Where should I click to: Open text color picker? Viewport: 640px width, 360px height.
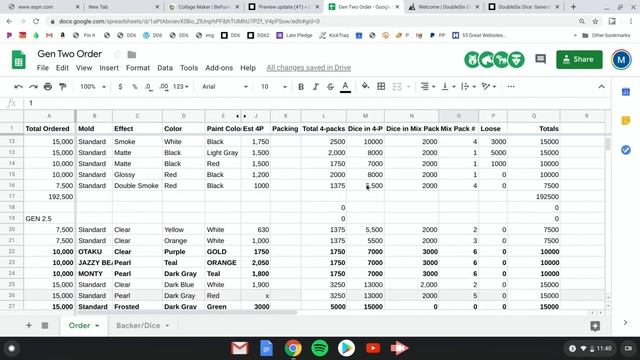tap(345, 87)
